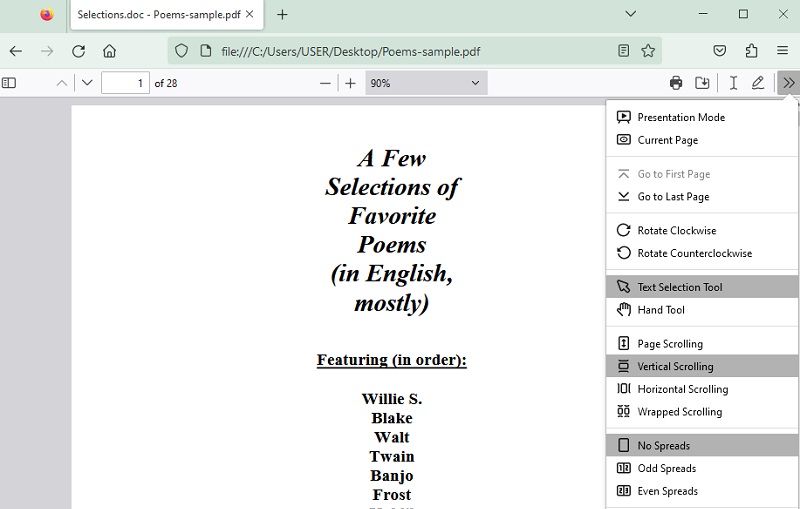Select the Selections.doc - Poems-sample.pdf tab
Screen dimensions: 800x509
pos(167,15)
